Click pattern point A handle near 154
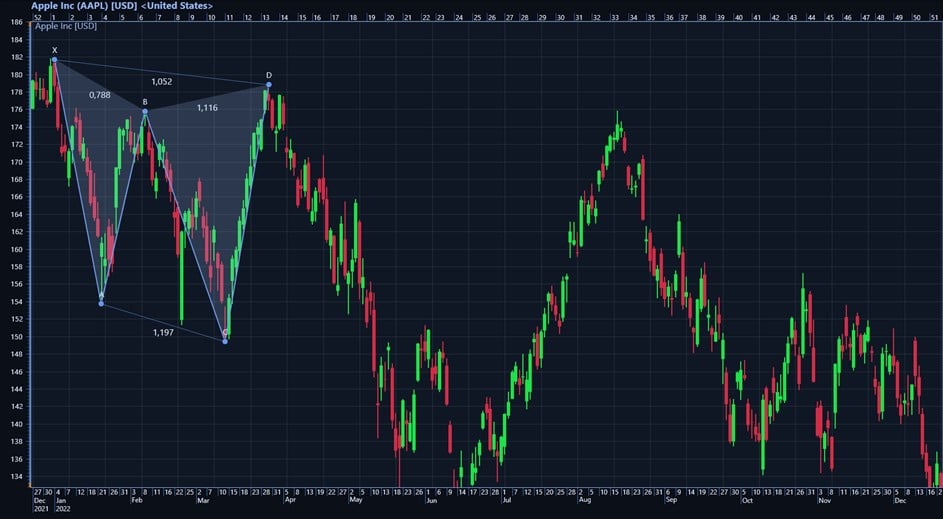The width and height of the screenshot is (943, 519). coord(101,303)
